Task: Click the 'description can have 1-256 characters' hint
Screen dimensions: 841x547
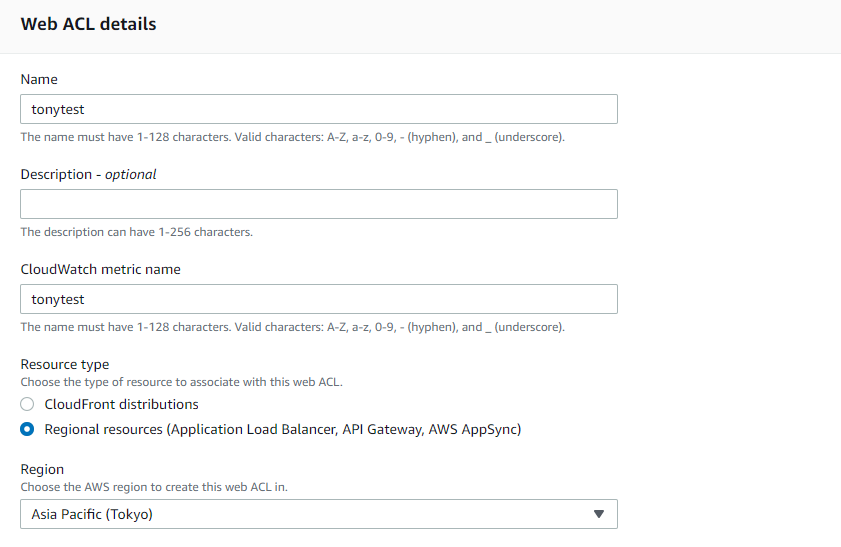Action: (x=136, y=232)
